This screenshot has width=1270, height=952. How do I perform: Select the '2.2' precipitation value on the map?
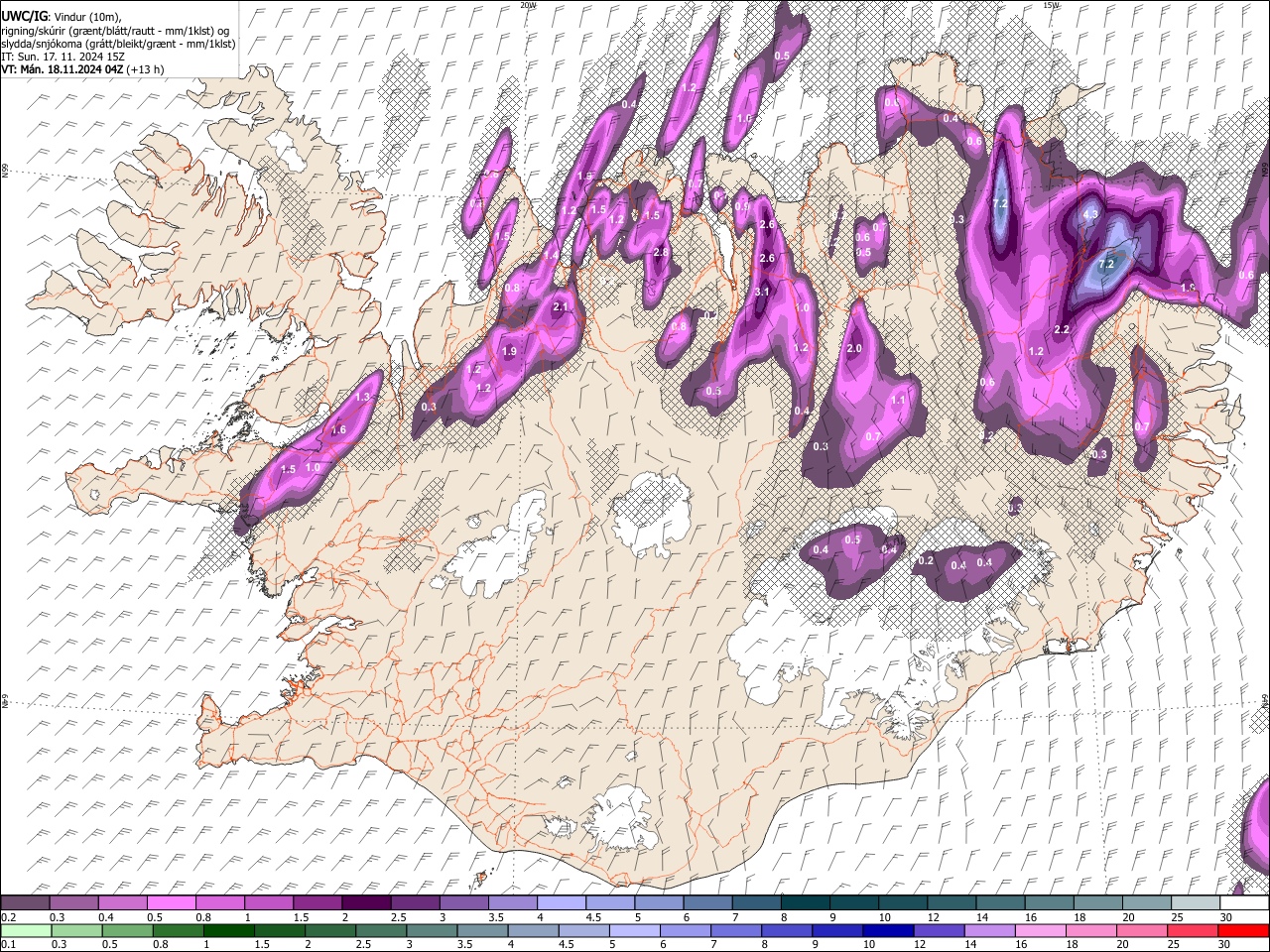[x=1062, y=329]
